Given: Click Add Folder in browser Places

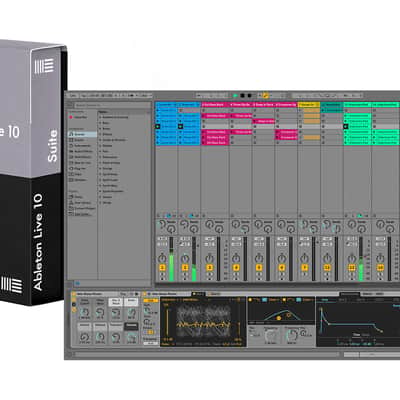Looking at the screenshot, I should [82, 214].
